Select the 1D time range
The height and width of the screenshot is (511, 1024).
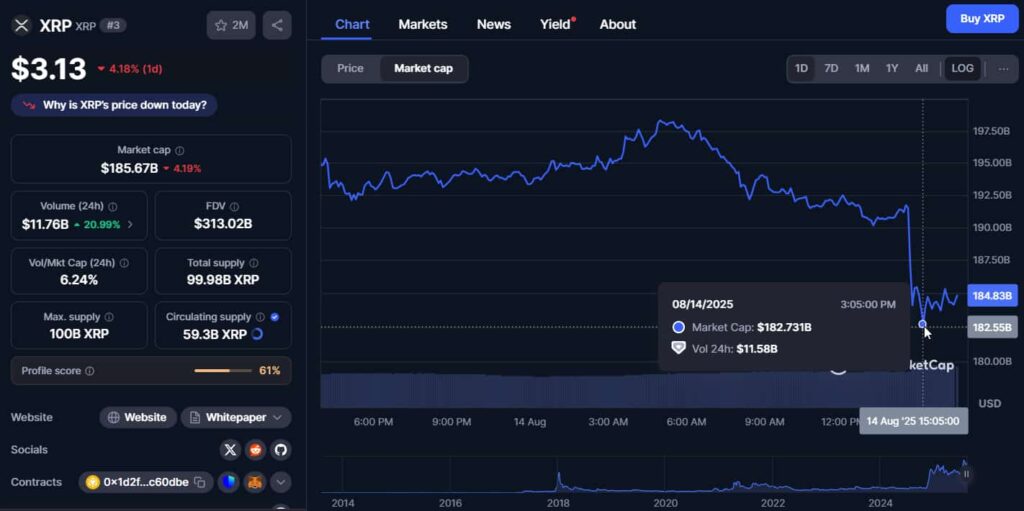click(x=801, y=68)
